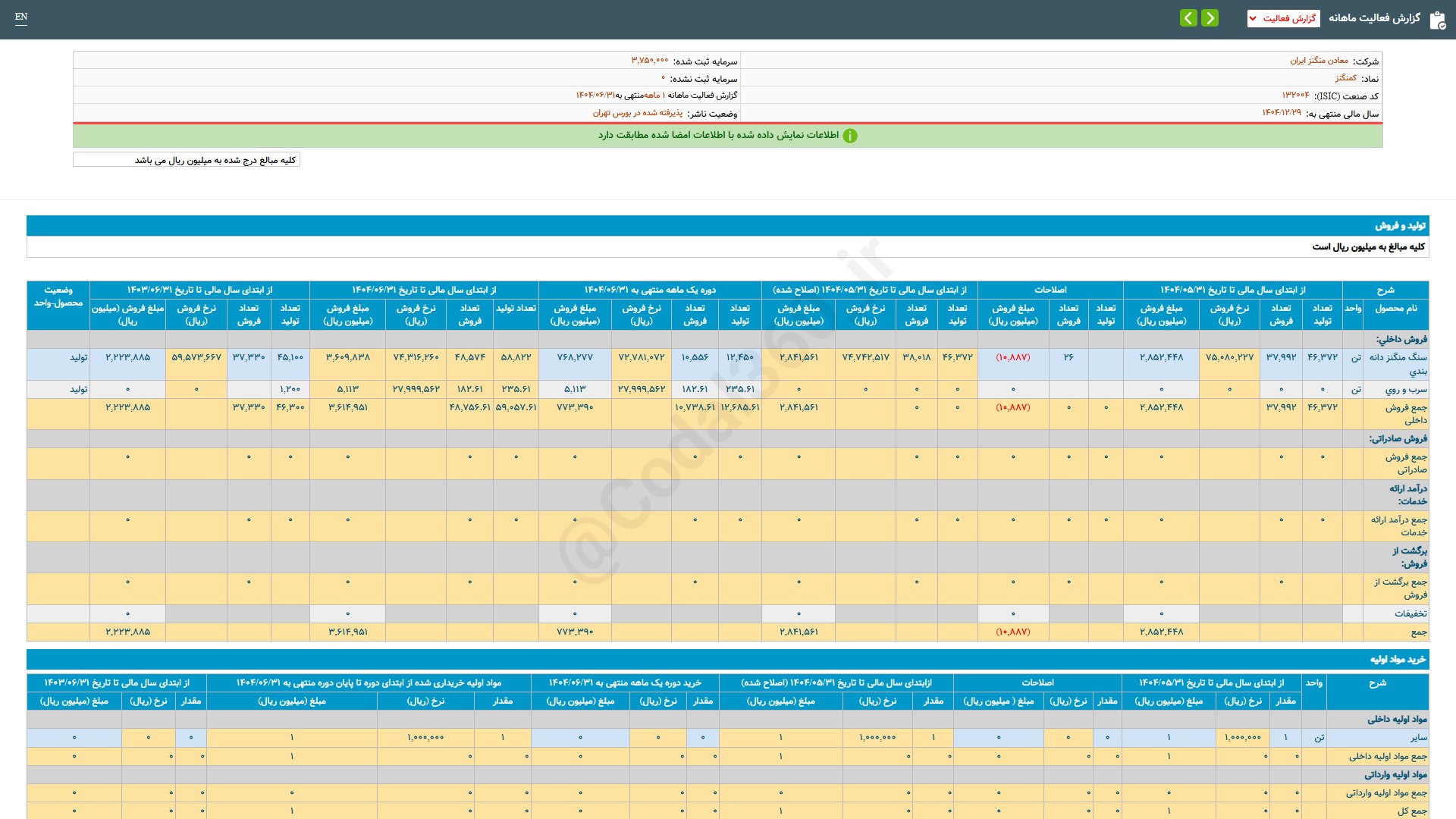Click the clipboard report icon in header
The width and height of the screenshot is (1456, 819).
coord(1437,20)
